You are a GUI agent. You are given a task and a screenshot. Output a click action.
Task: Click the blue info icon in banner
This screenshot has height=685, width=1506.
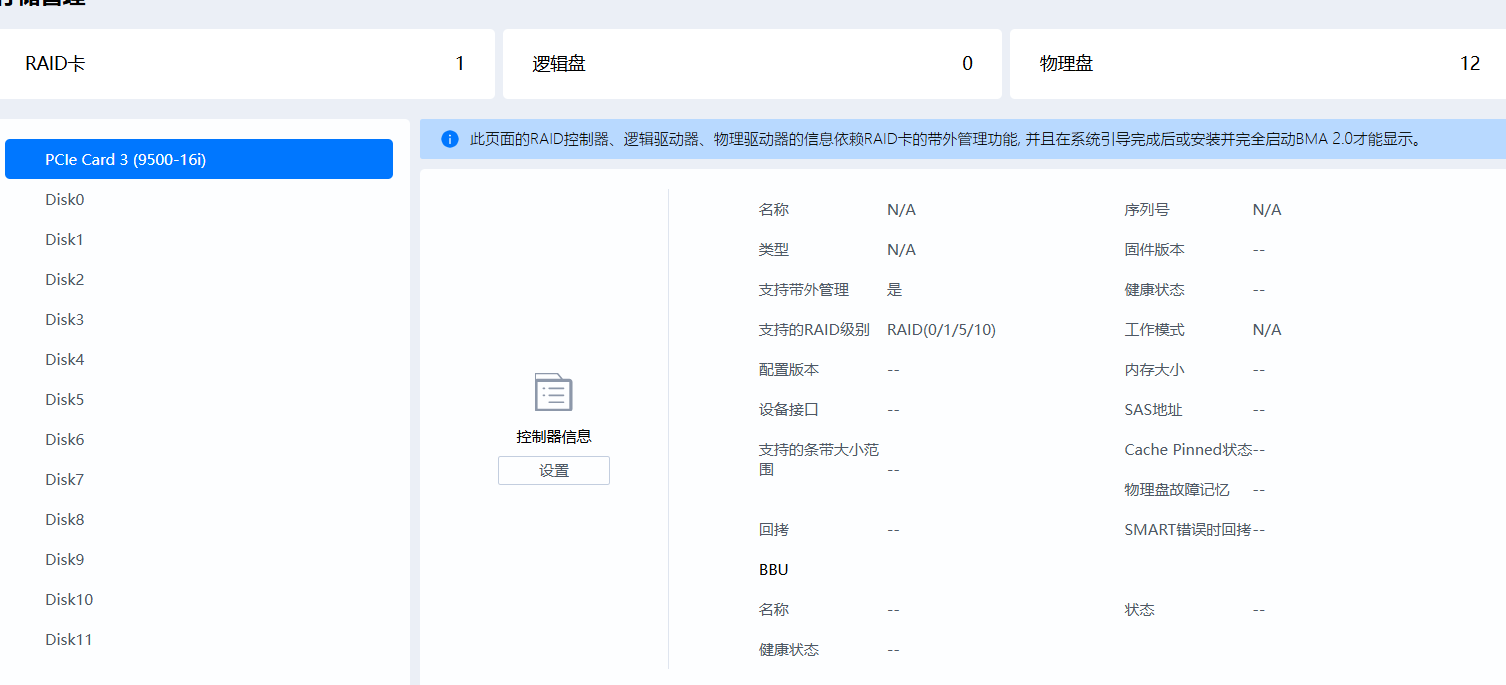tap(450, 139)
